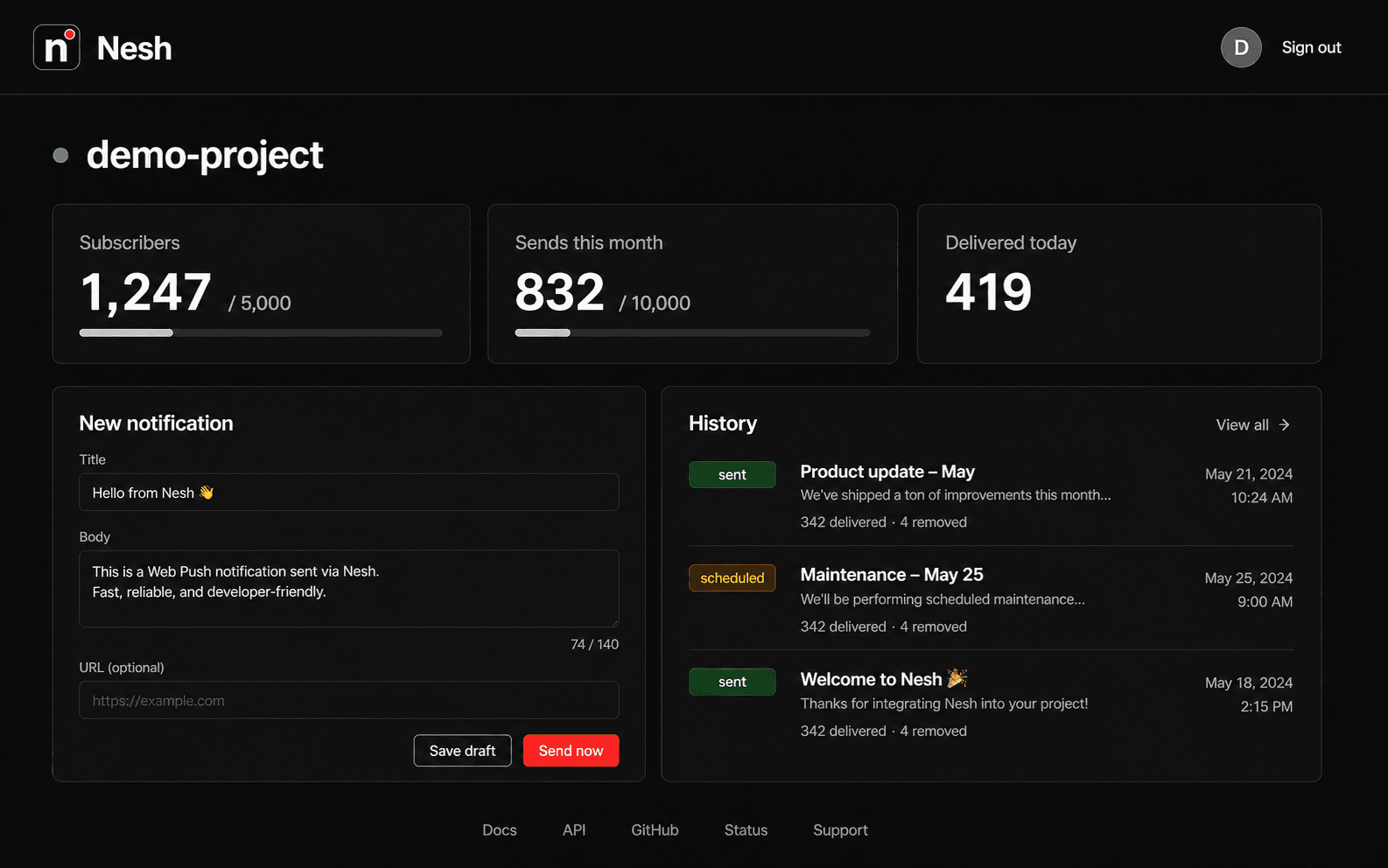This screenshot has height=868, width=1388.
Task: Click the May 21, 2024 date
Action: [1249, 473]
